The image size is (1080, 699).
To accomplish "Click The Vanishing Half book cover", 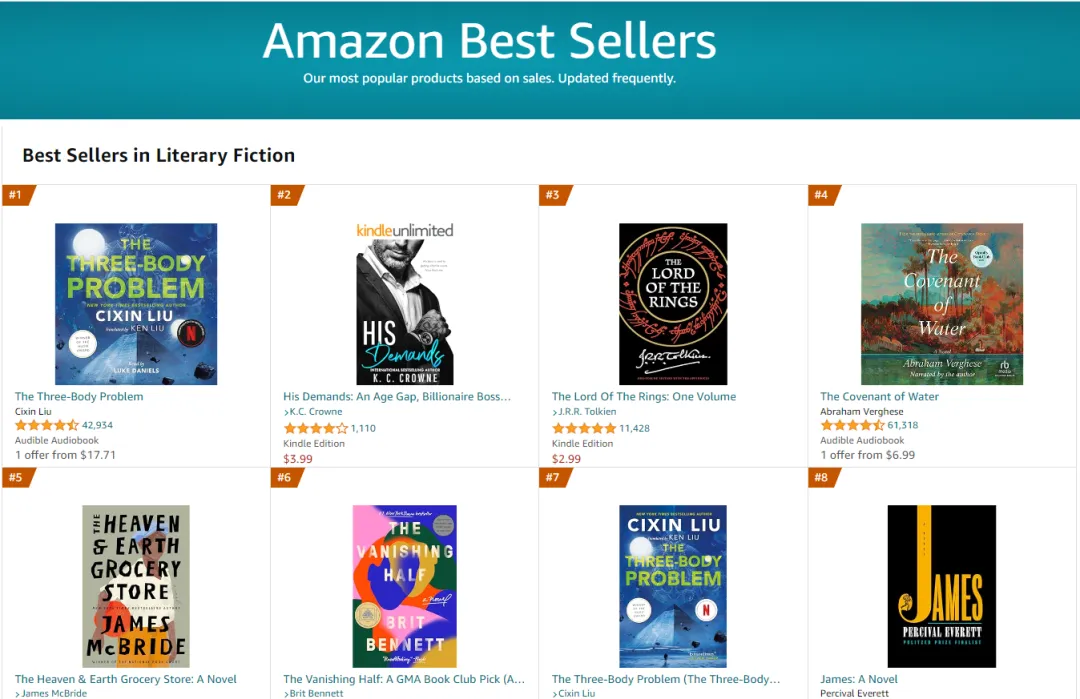I will (404, 586).
